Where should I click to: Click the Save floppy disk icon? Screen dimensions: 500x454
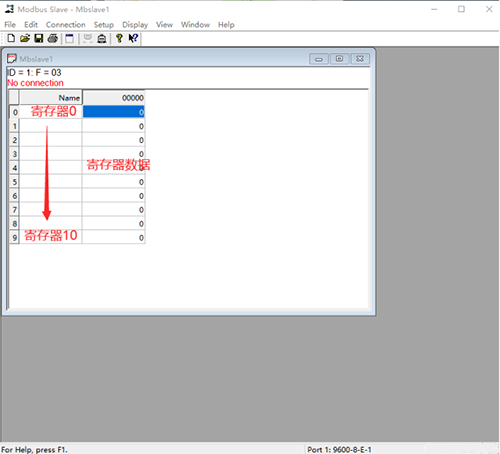(x=39, y=38)
